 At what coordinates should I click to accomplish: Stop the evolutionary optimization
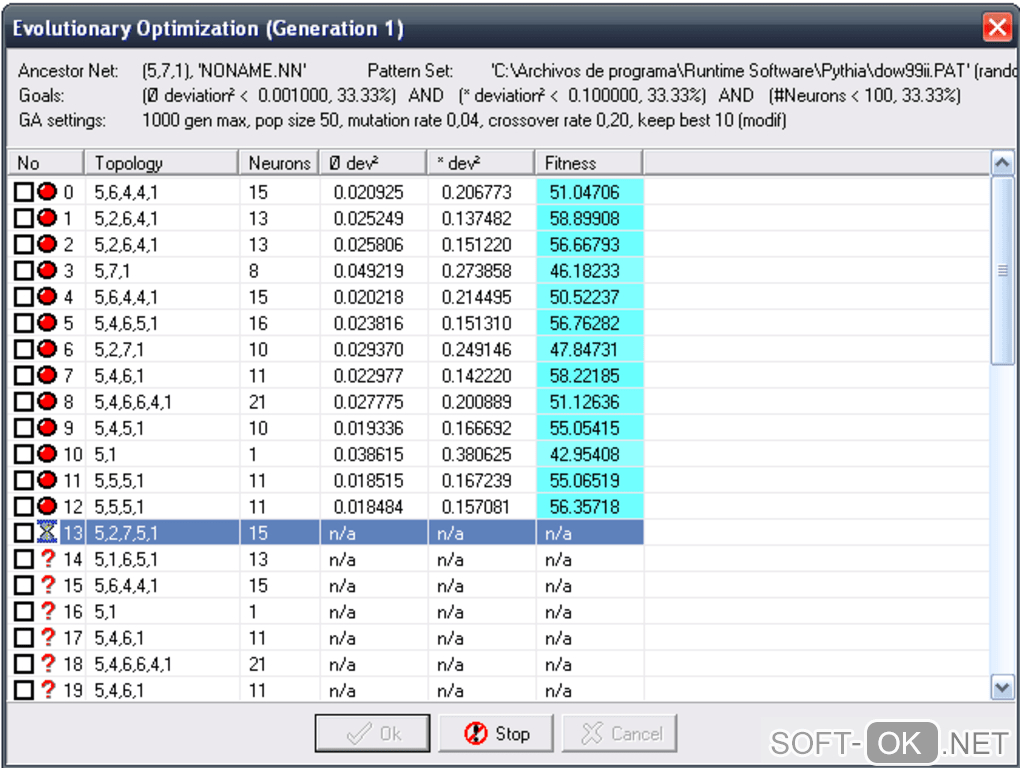[x=496, y=734]
